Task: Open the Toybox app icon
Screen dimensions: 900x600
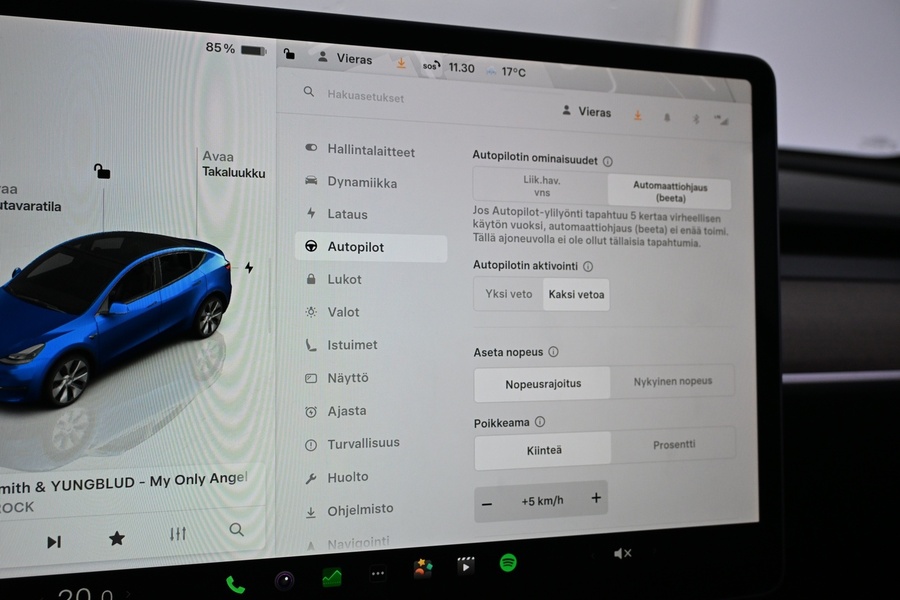Action: (421, 567)
